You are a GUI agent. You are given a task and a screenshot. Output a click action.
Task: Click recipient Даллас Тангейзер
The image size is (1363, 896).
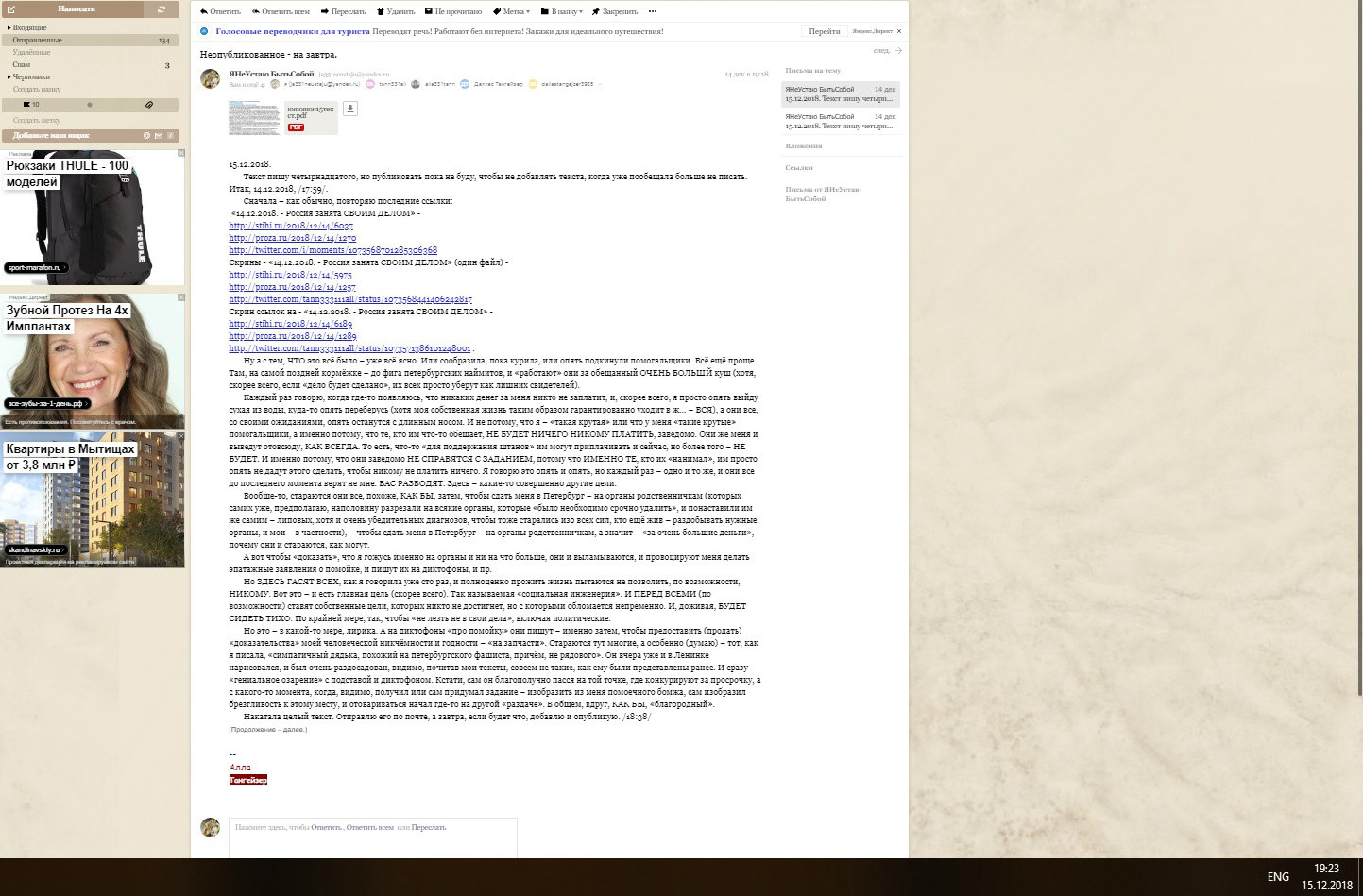tap(497, 84)
